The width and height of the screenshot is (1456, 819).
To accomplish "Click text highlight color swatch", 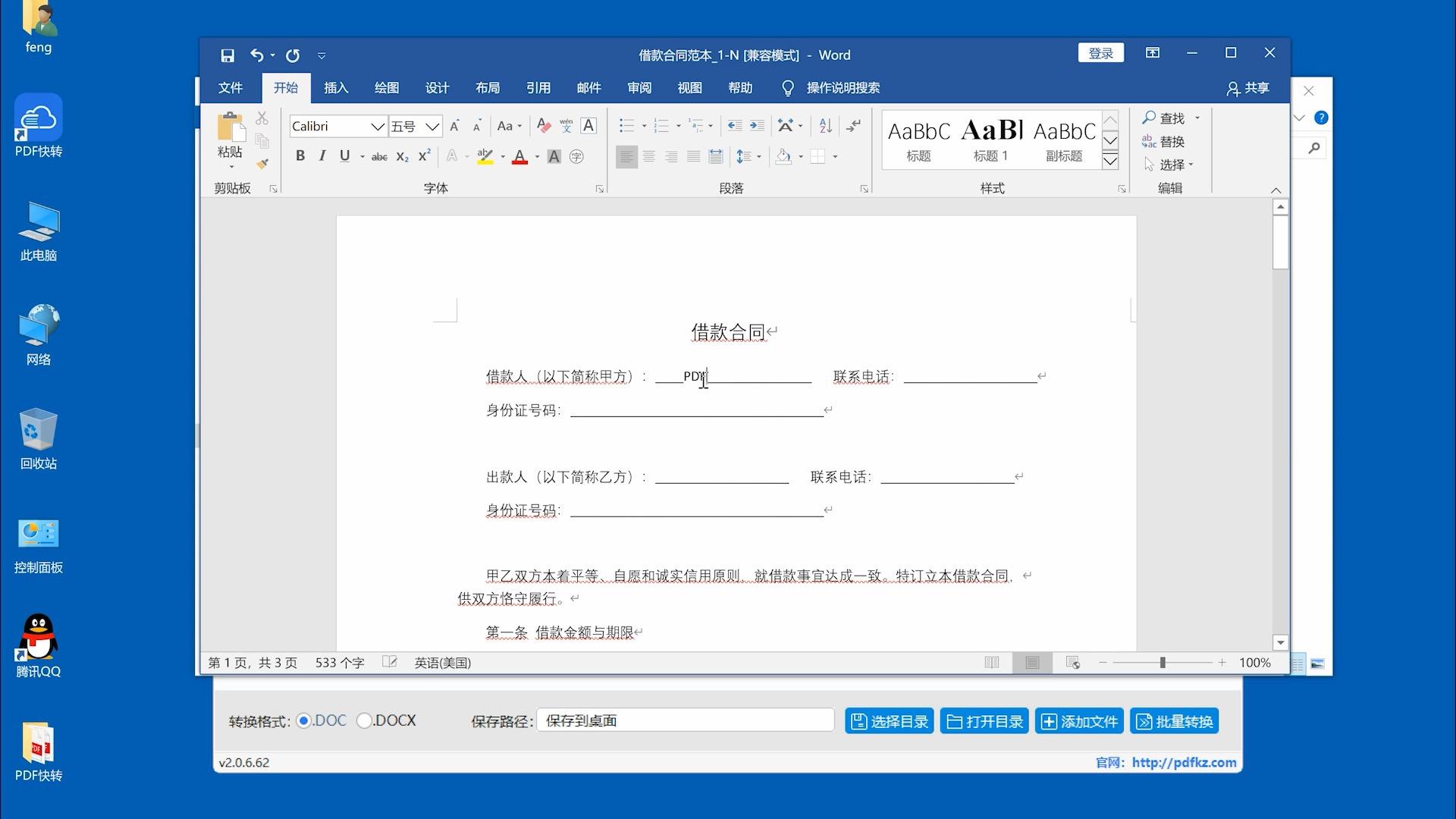I will click(x=485, y=157).
